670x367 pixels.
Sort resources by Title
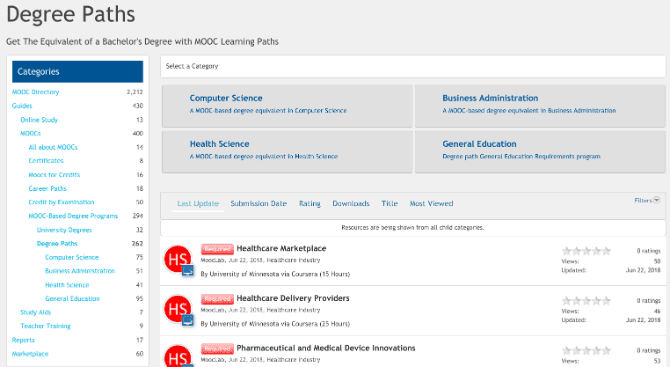389,203
